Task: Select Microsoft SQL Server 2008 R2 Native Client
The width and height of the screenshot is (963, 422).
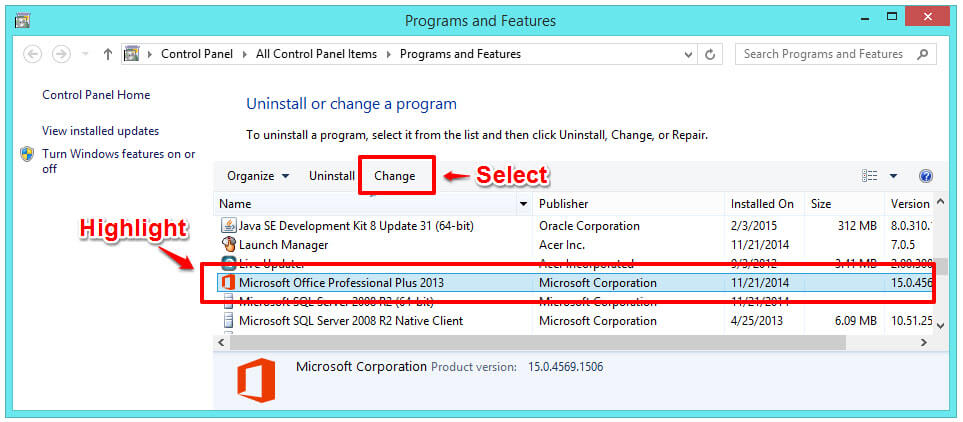Action: (x=350, y=321)
